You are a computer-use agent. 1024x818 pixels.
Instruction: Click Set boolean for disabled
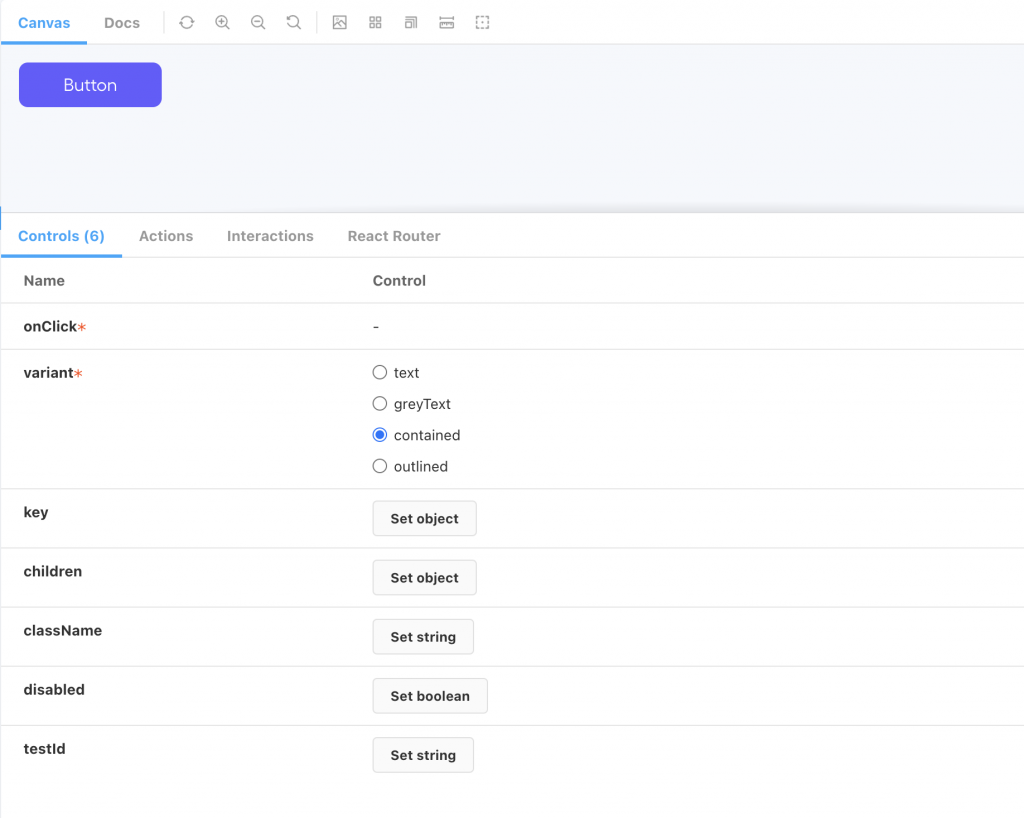coord(430,696)
